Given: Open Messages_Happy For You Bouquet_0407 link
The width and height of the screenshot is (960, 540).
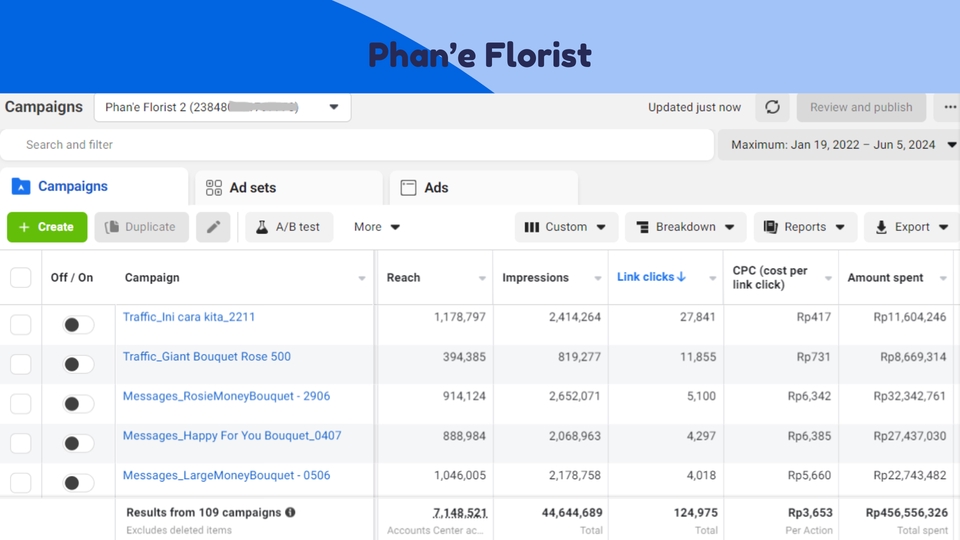Looking at the screenshot, I should [232, 436].
